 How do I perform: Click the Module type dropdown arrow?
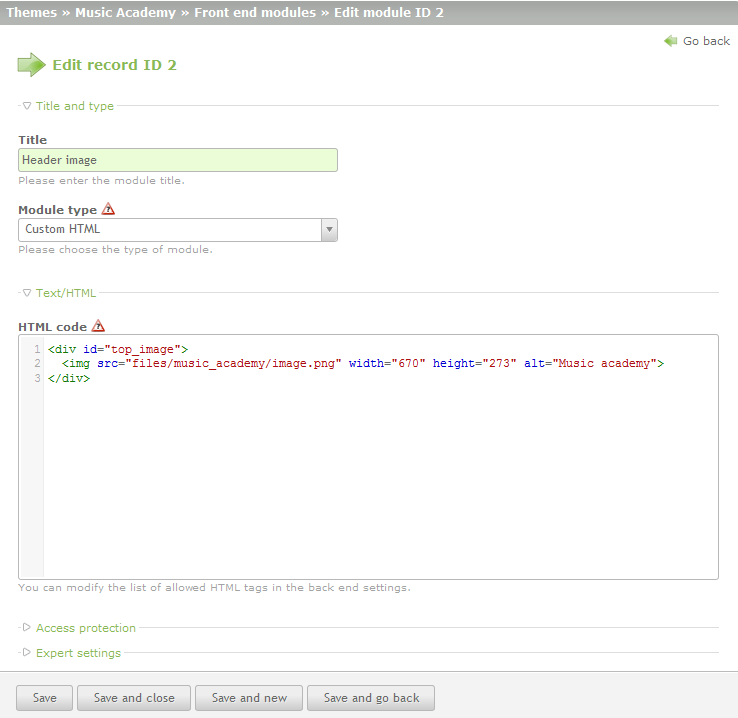[329, 230]
